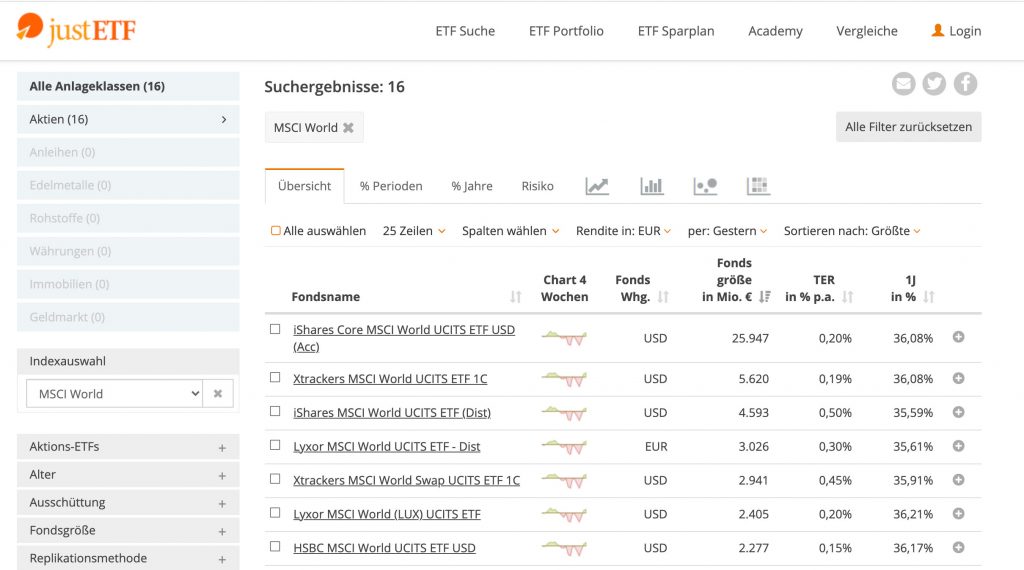This screenshot has height=570, width=1024.
Task: Click the Login user icon
Action: [x=938, y=30]
